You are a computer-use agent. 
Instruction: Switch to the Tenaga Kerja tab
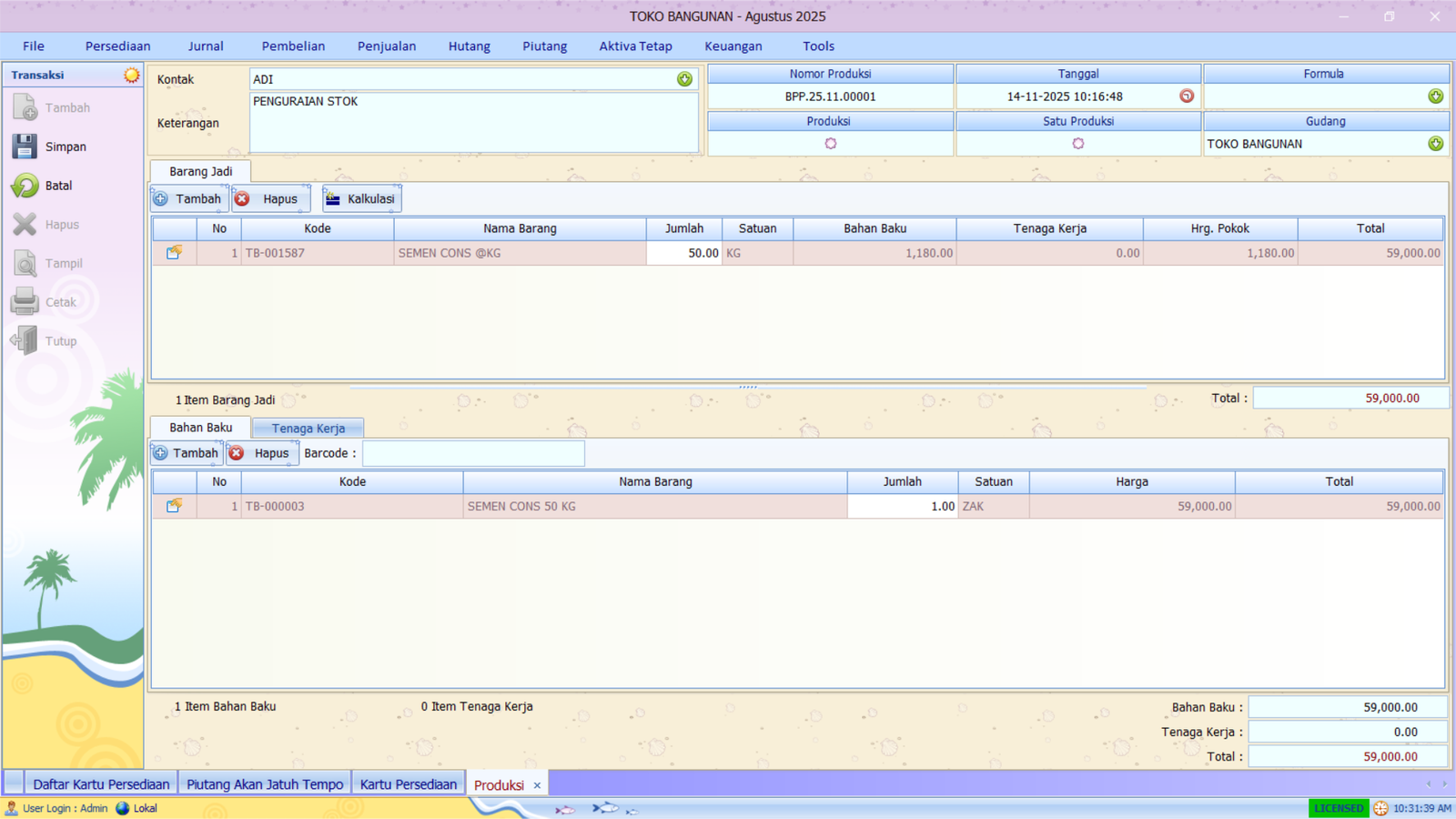coord(307,428)
